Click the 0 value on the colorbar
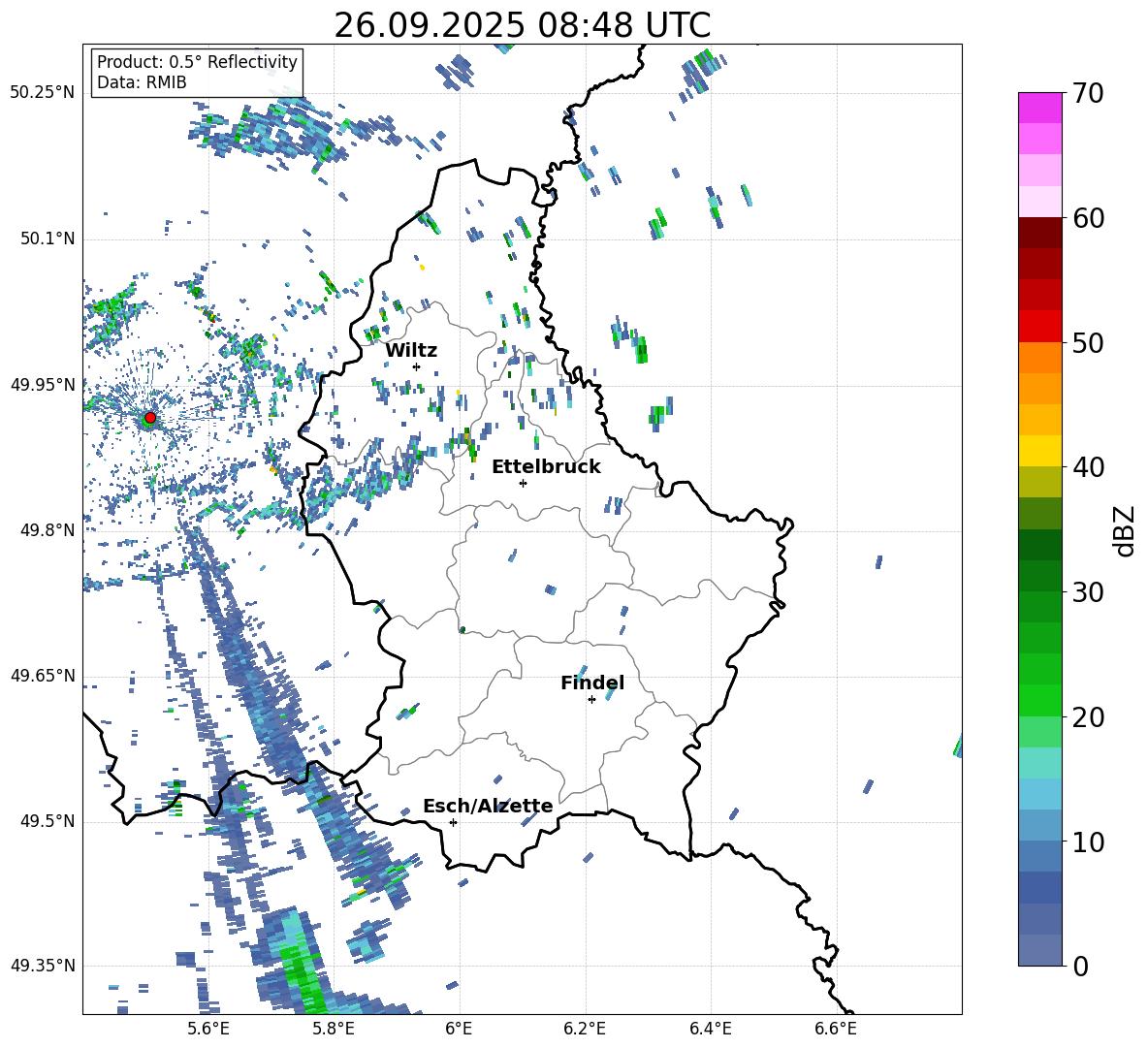The width and height of the screenshot is (1148, 1048). [x=1080, y=966]
